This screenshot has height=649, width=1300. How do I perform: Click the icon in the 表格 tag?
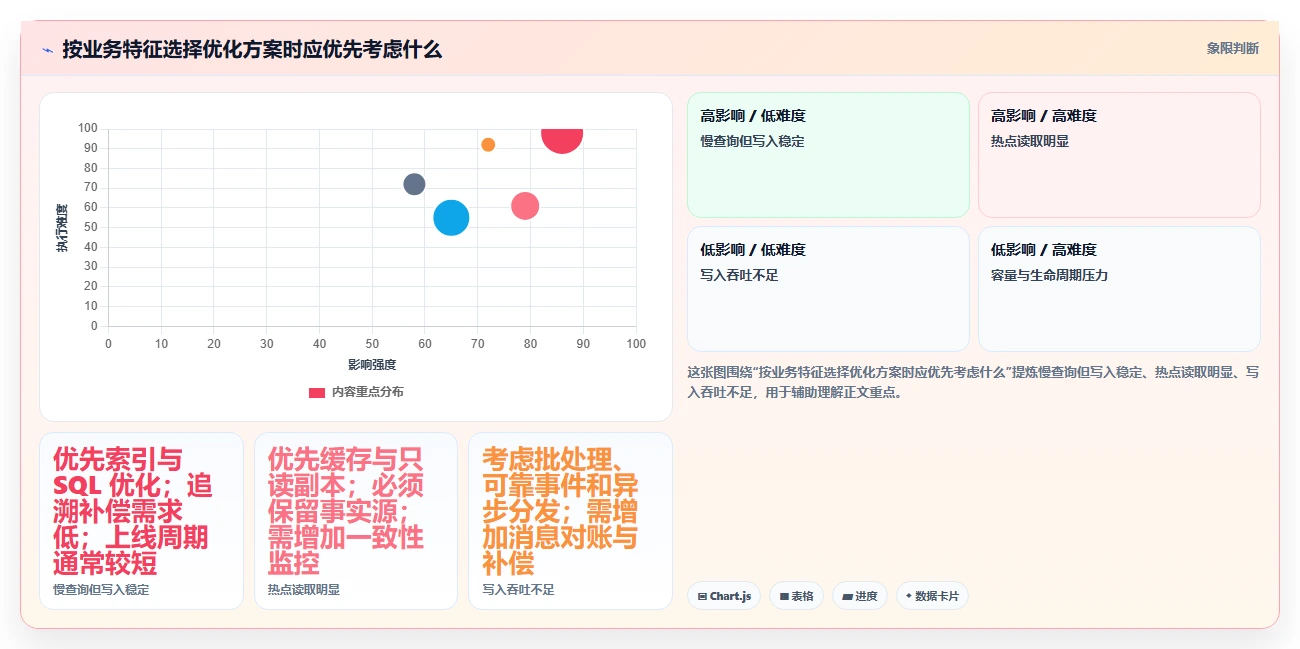[784, 596]
